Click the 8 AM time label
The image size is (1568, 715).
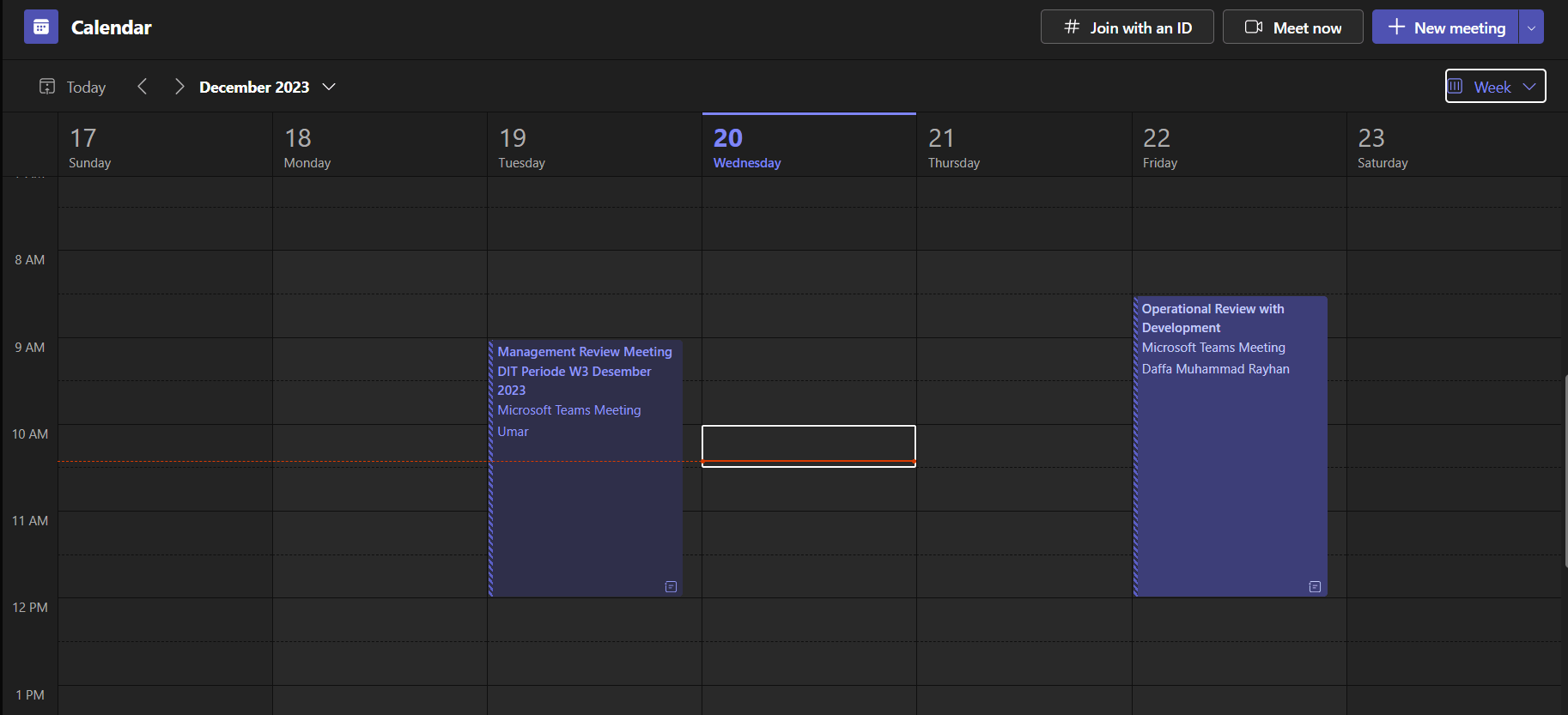tap(30, 260)
